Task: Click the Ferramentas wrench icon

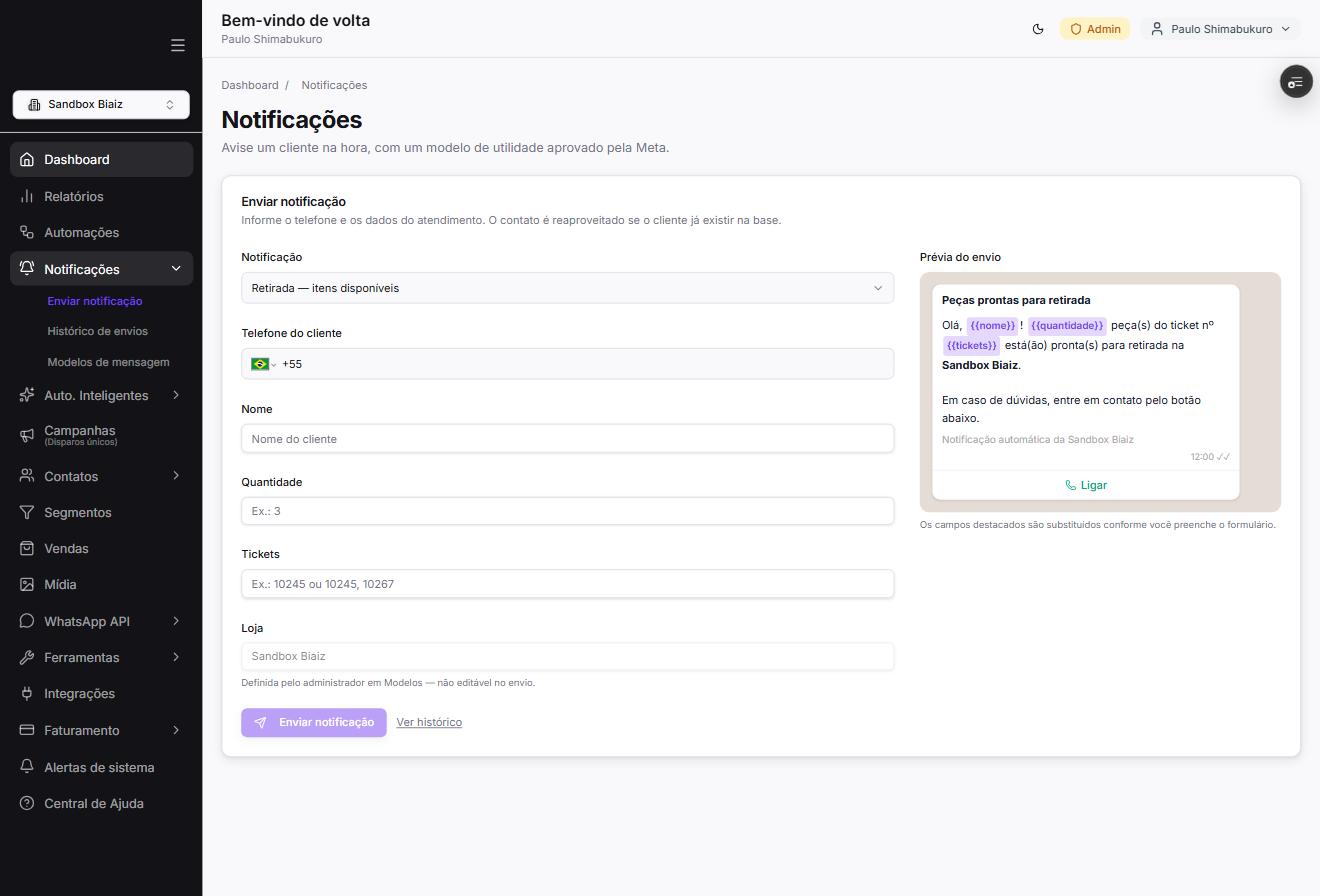Action: 27,657
